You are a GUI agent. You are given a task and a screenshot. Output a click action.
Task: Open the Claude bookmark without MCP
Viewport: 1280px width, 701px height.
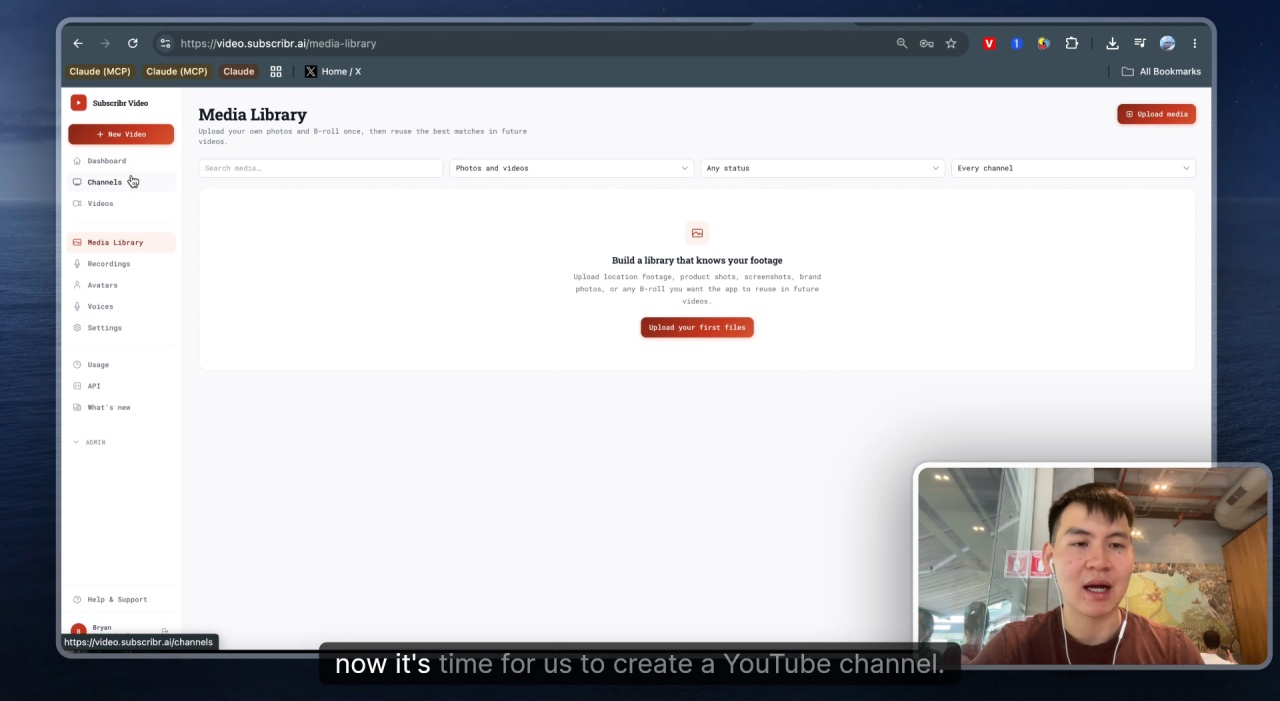[x=238, y=72]
